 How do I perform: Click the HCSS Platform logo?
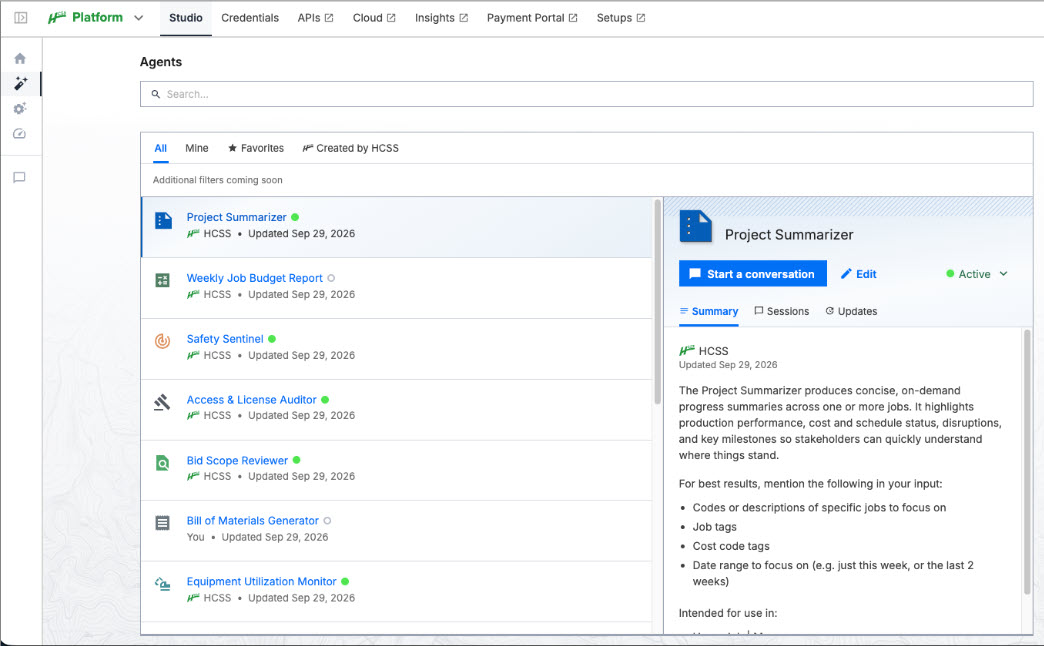[85, 18]
